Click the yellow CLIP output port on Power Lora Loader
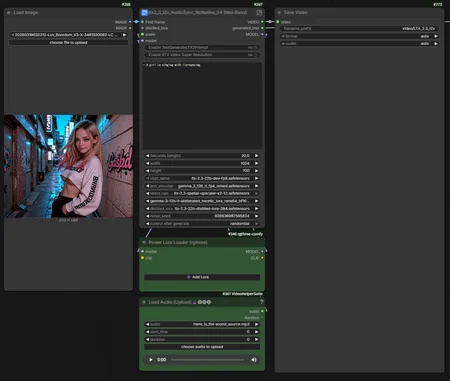450x381 pixels. pos(262,258)
